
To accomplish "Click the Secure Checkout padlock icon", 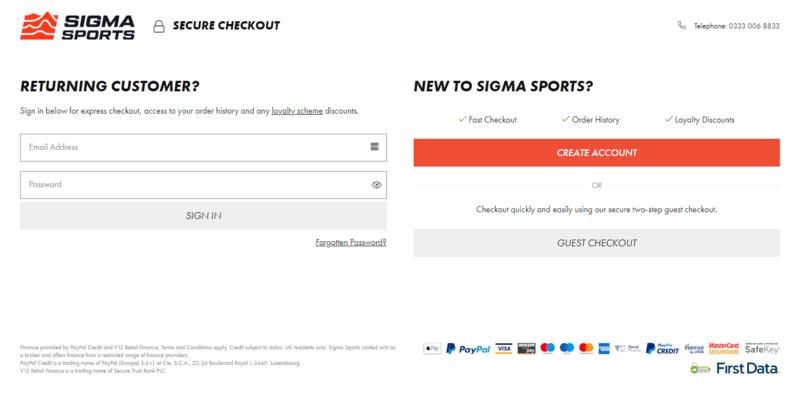I will point(159,26).
